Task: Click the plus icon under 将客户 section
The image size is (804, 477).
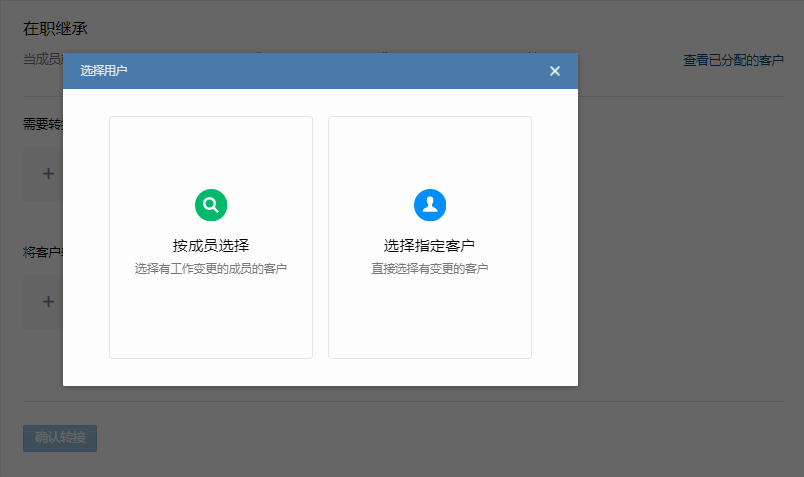Action: (x=48, y=301)
